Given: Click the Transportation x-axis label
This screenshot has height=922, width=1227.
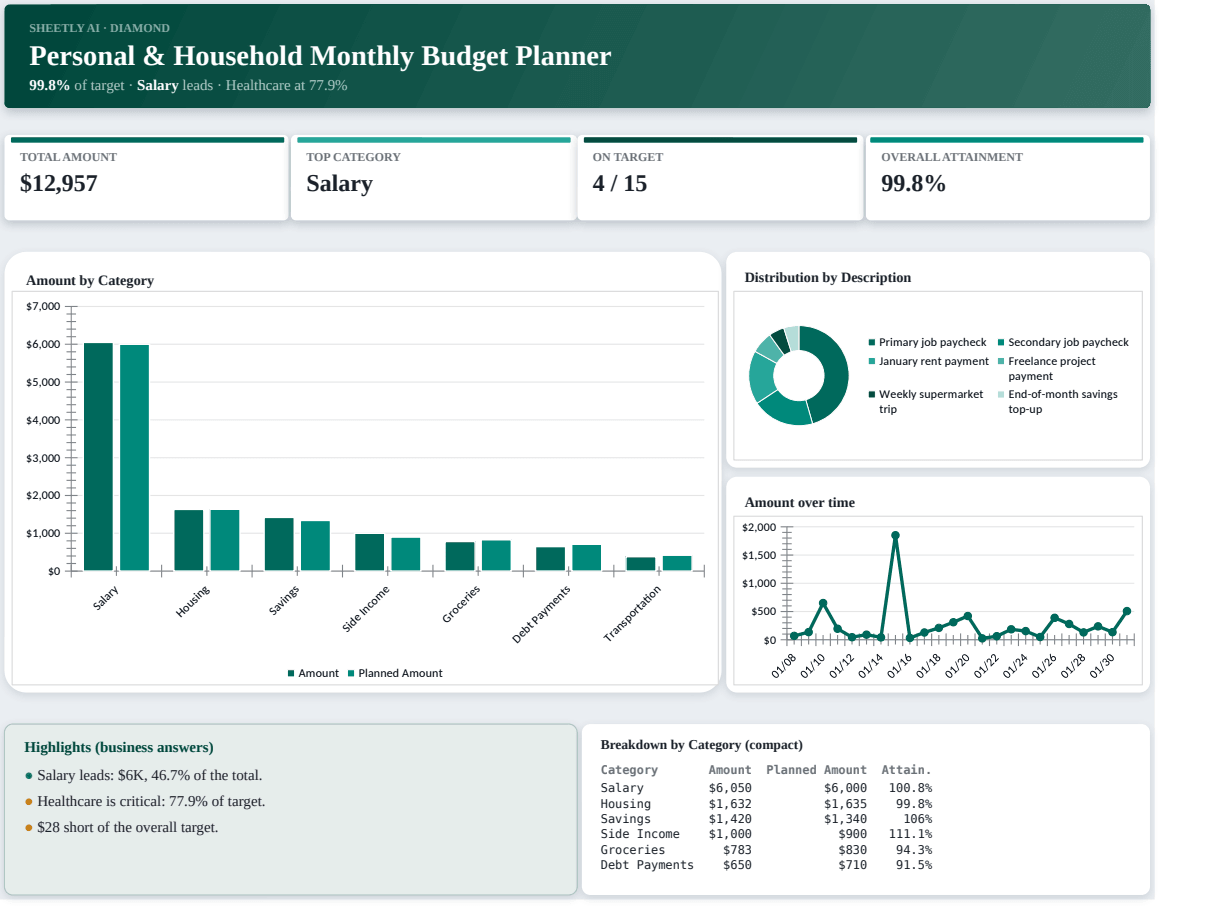Looking at the screenshot, I should tap(633, 614).
